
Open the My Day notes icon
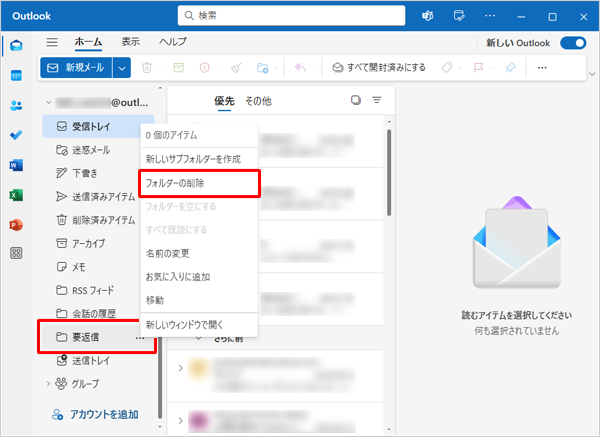[x=459, y=16]
